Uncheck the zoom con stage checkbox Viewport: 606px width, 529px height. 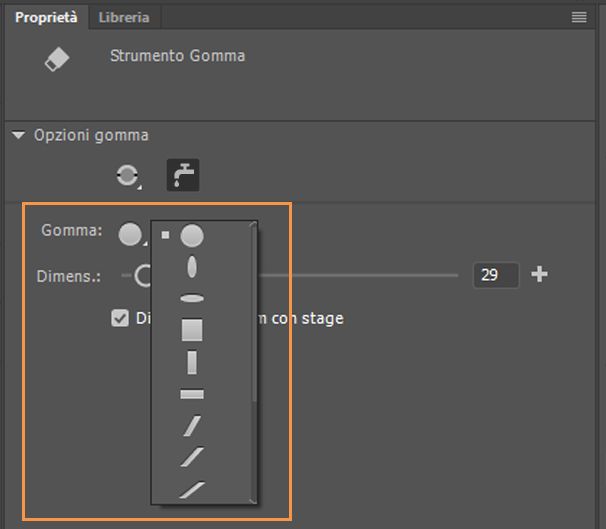pyautogui.click(x=120, y=318)
